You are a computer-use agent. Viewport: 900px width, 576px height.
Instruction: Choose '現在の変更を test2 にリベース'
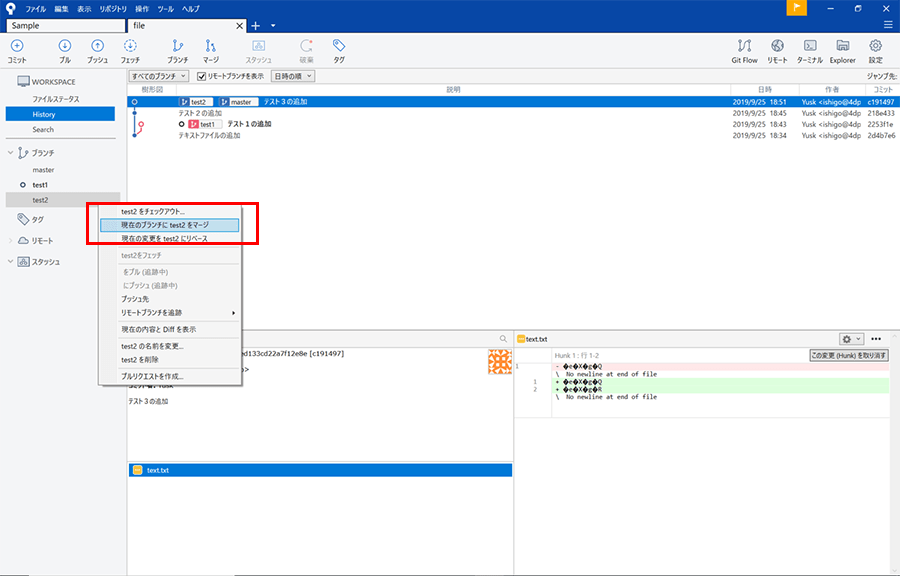coord(170,239)
